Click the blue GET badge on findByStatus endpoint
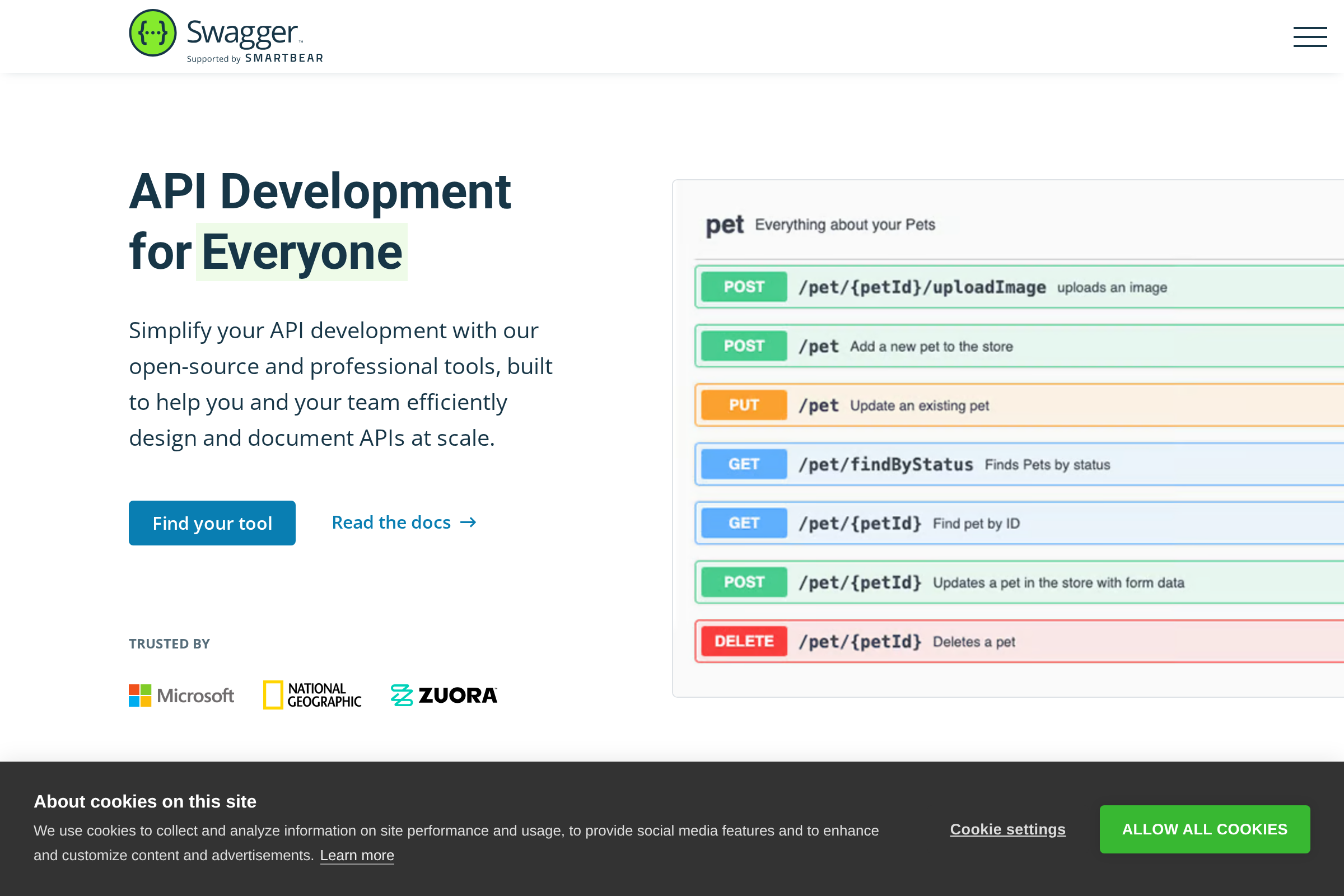The width and height of the screenshot is (1344, 896). click(x=743, y=464)
